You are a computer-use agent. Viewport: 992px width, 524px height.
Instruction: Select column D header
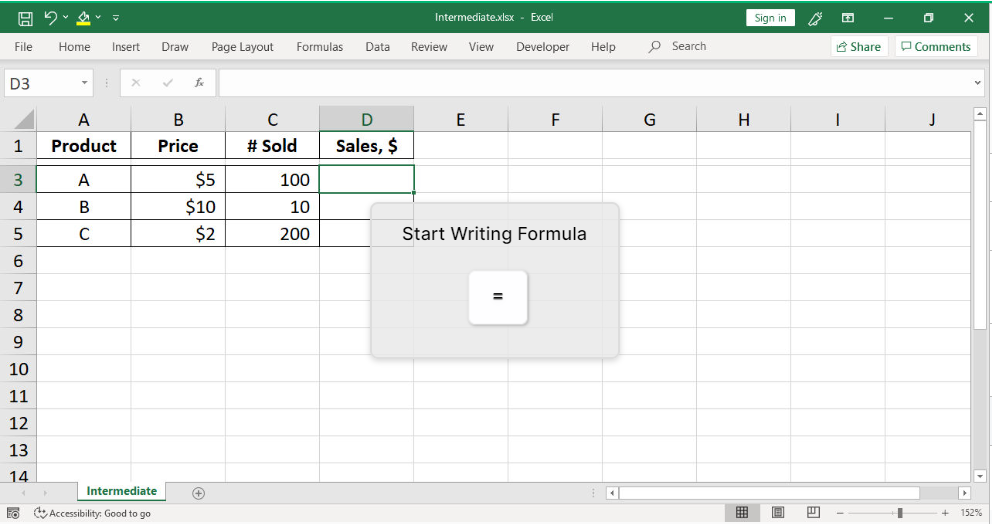click(x=367, y=120)
